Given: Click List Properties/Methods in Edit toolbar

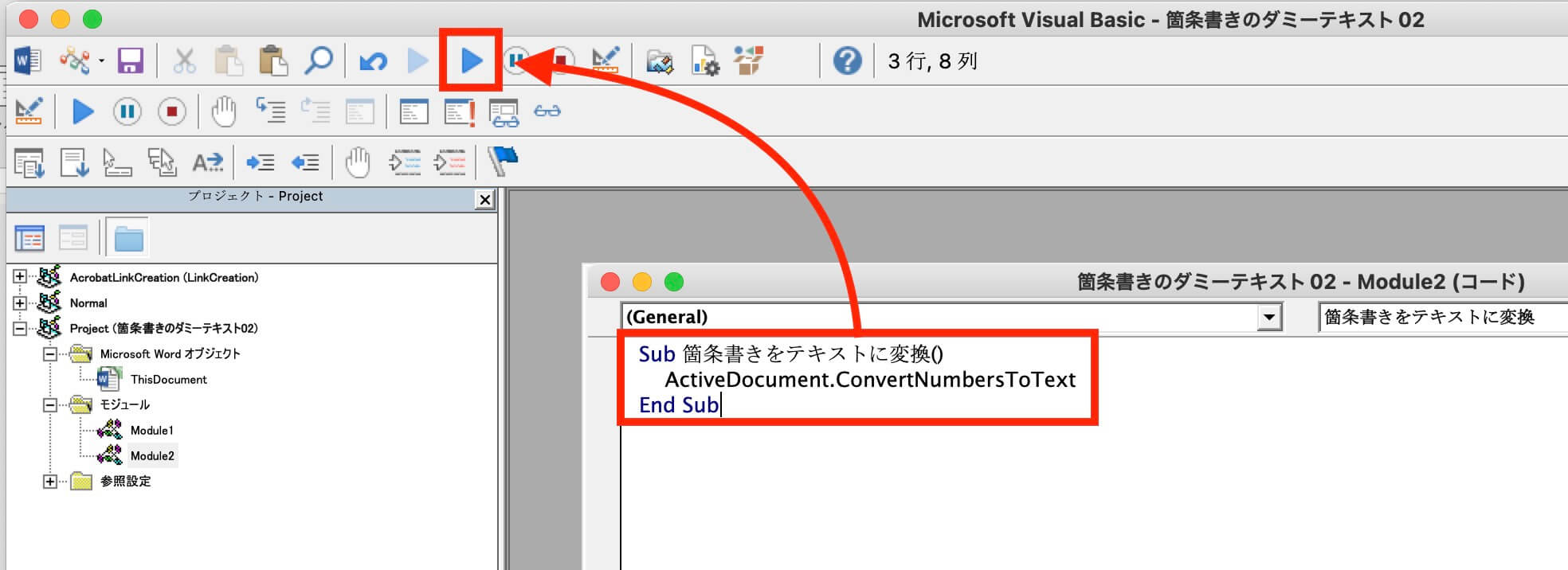Looking at the screenshot, I should [29, 162].
